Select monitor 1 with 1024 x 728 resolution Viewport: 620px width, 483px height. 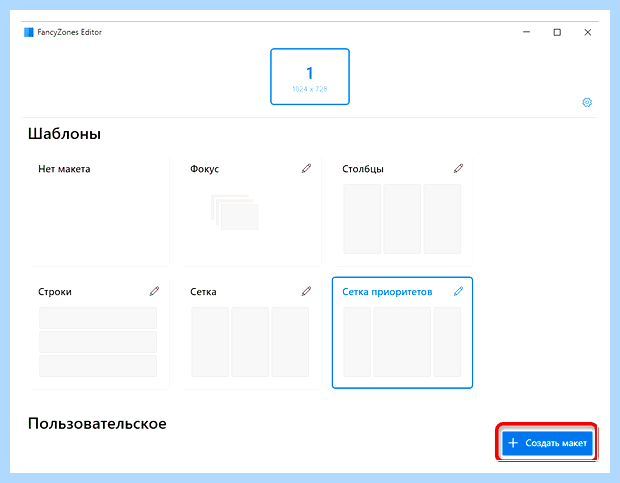(310, 77)
